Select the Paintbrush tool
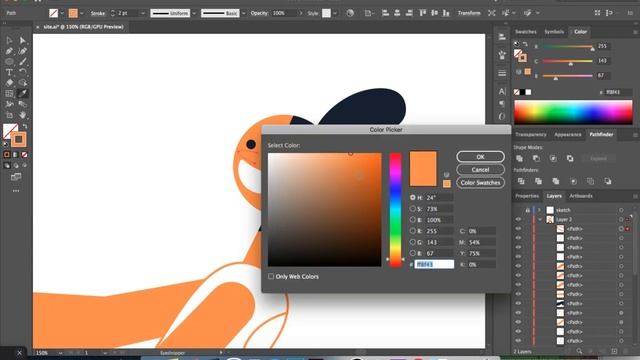Screen dimensions: 640x360 pos(22,62)
